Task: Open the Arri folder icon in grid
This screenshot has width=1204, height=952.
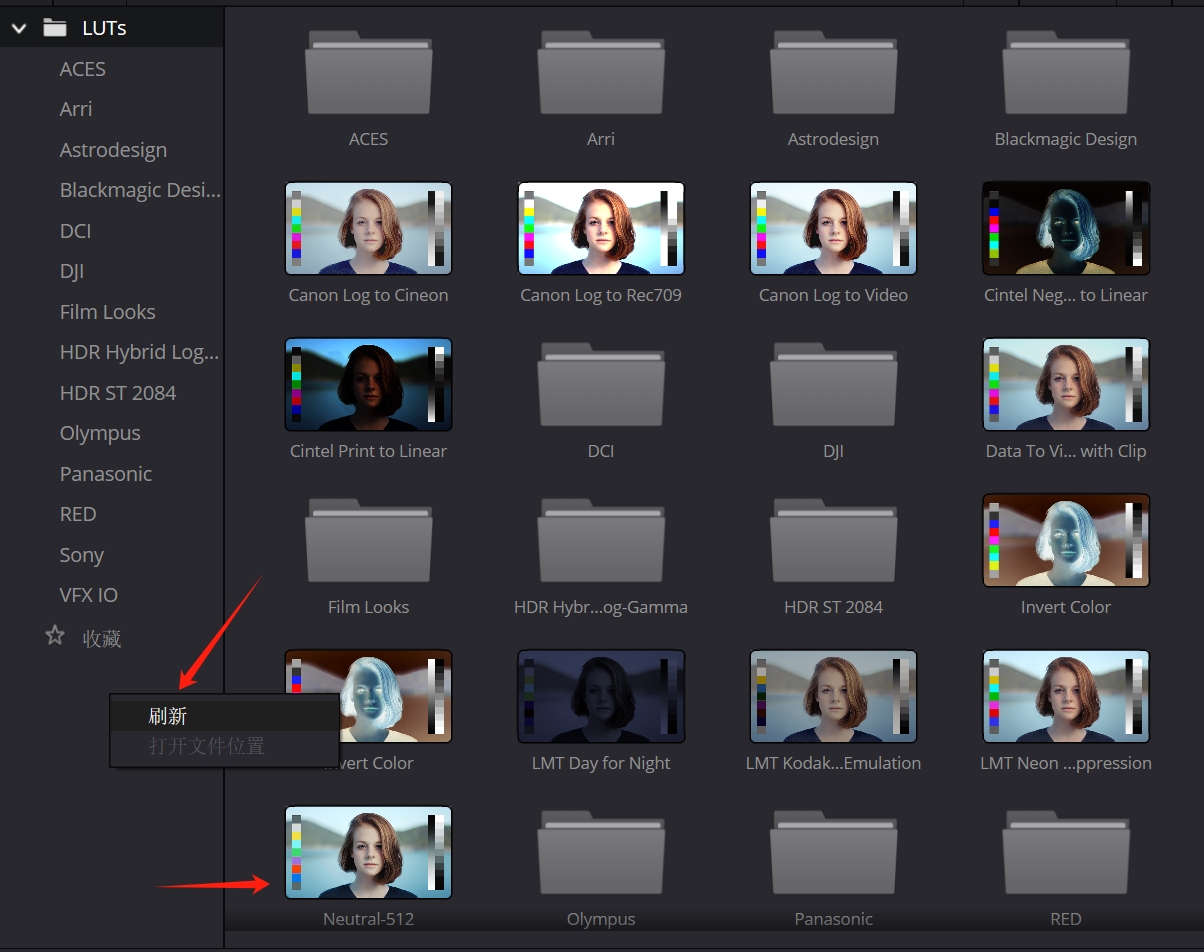Action: click(600, 73)
